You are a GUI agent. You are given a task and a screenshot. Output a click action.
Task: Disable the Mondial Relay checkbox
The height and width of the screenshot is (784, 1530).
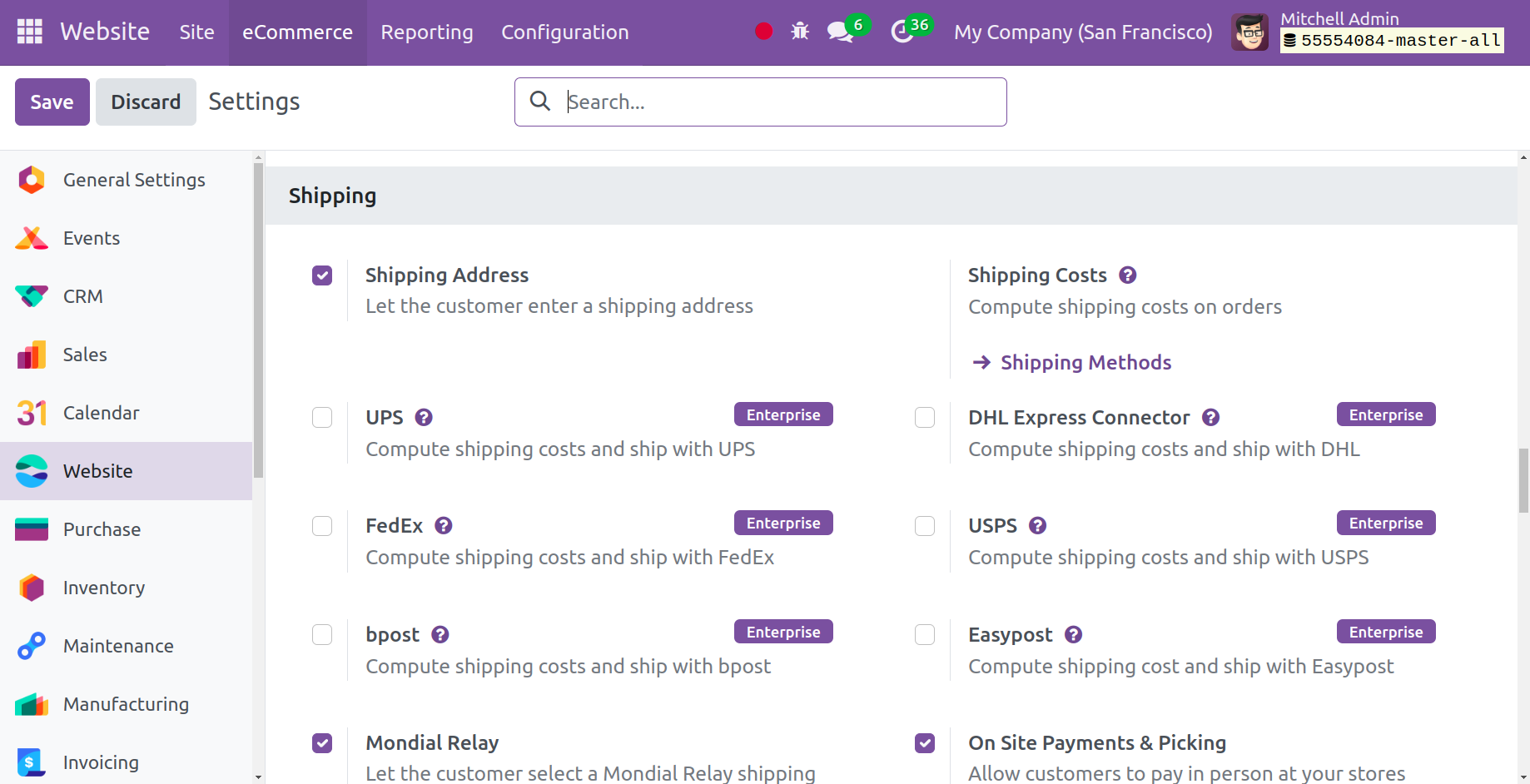pos(322,743)
